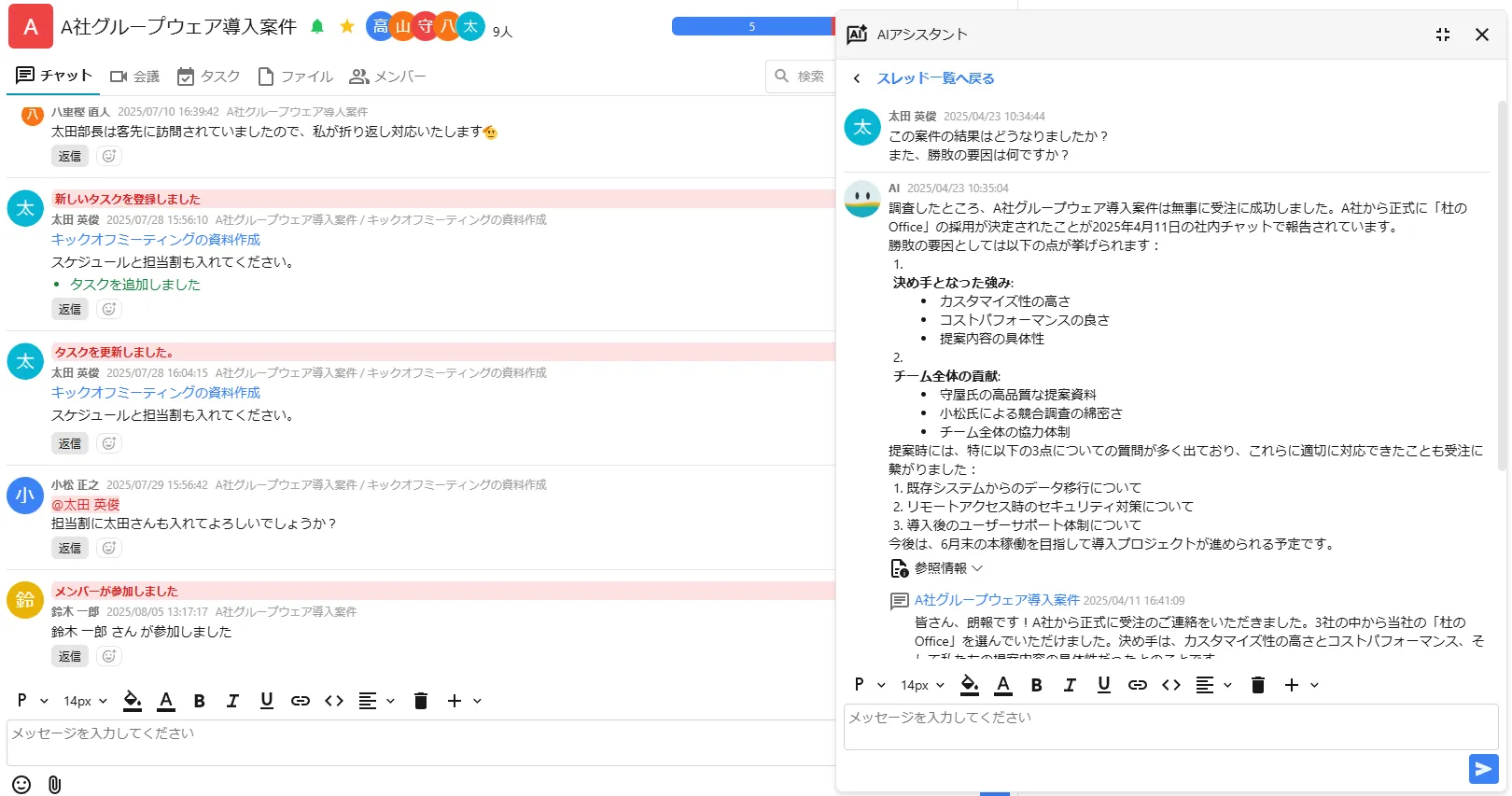Toggle bold in chat editor

[199, 701]
